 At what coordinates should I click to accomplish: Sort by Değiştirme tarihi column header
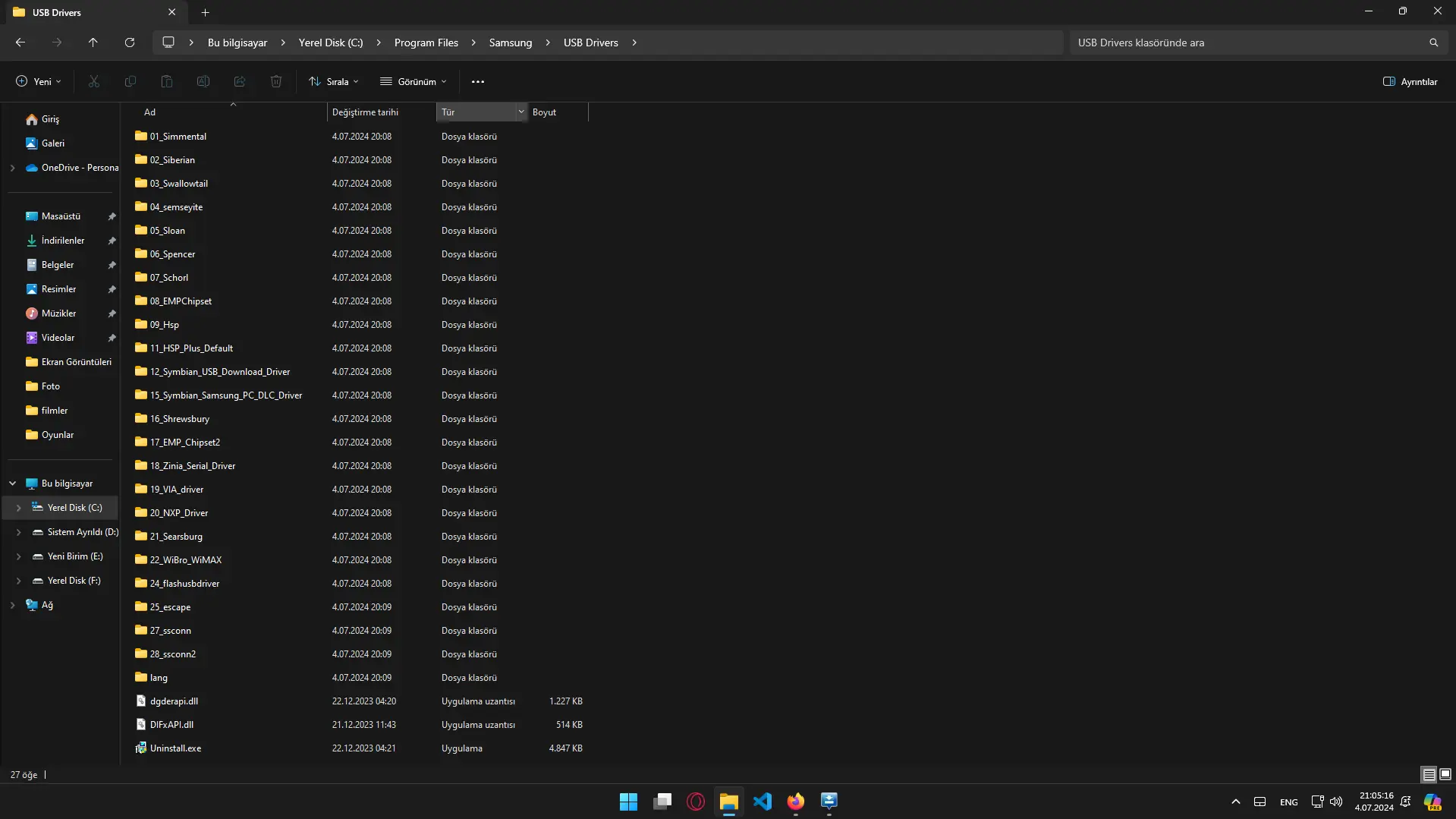381,112
